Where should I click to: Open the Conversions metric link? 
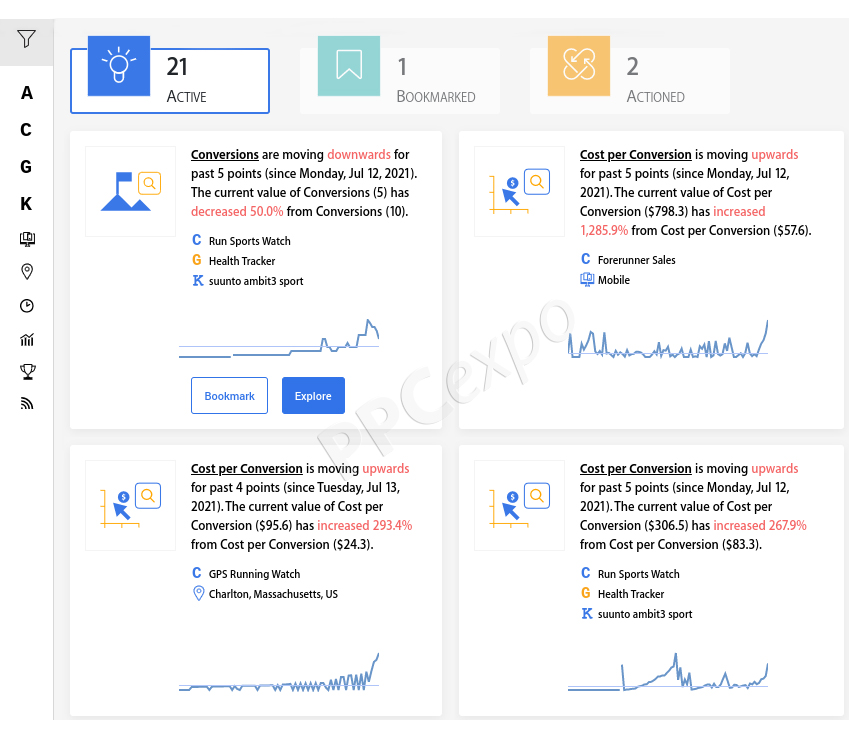pos(225,155)
